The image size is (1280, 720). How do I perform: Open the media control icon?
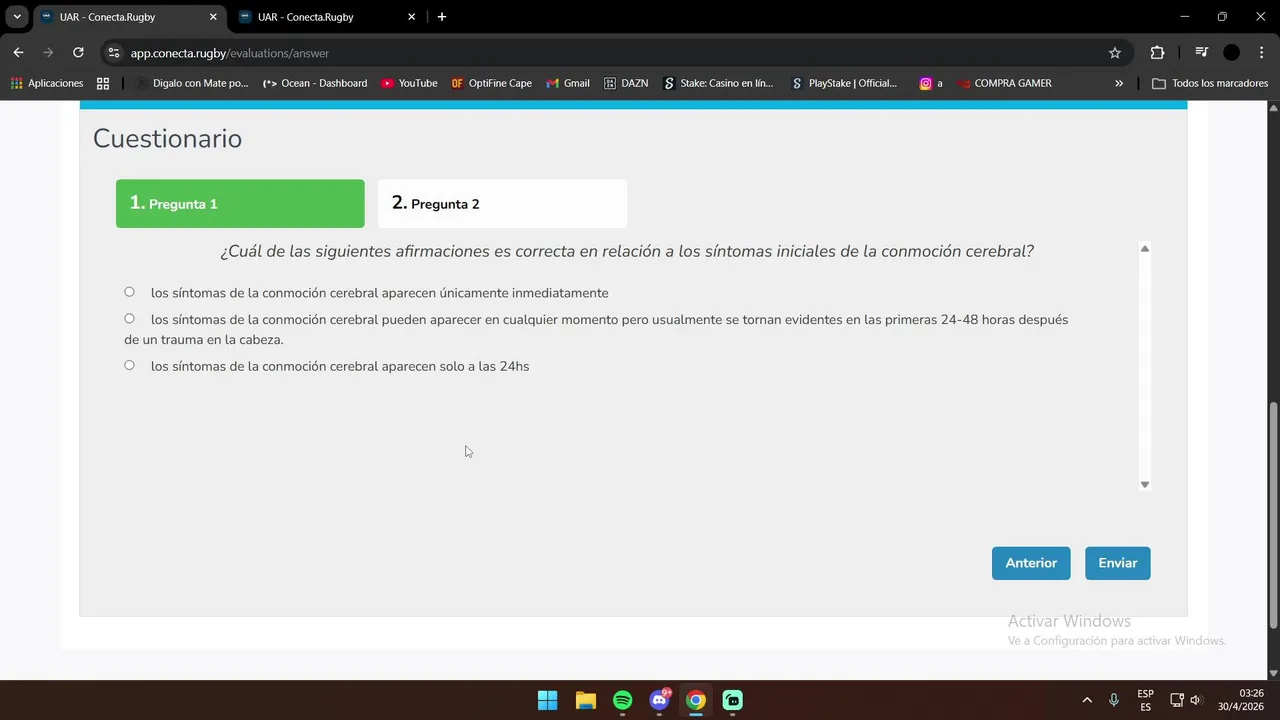[x=1201, y=53]
